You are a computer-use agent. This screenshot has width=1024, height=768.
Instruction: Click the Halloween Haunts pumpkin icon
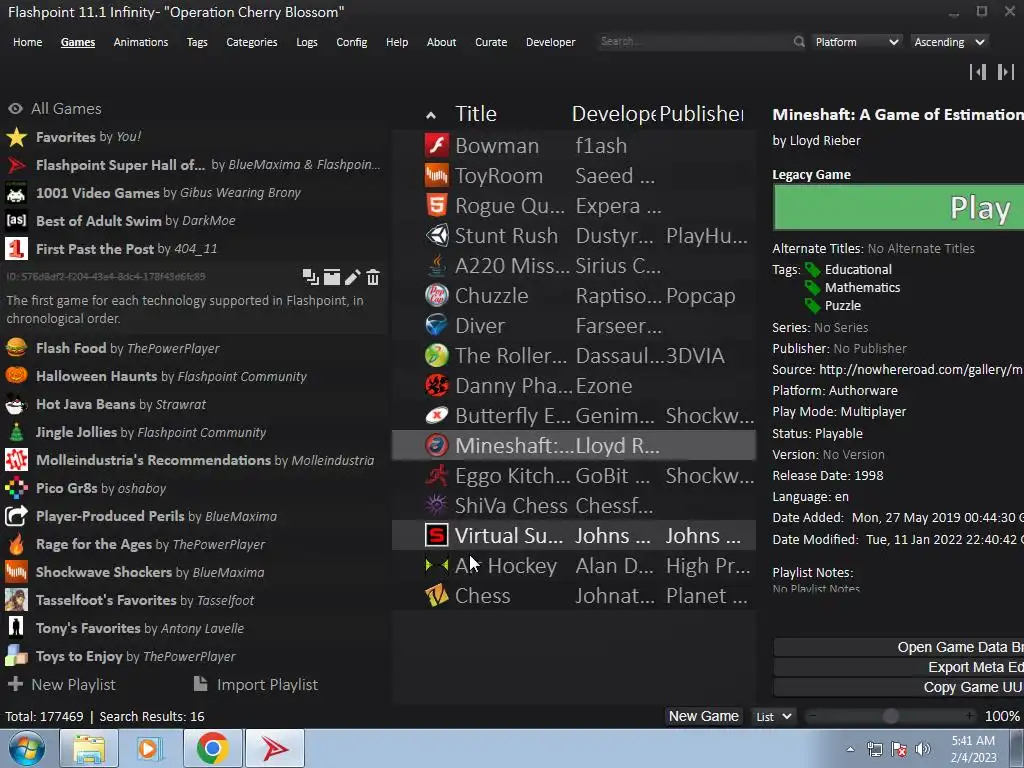tap(16, 376)
